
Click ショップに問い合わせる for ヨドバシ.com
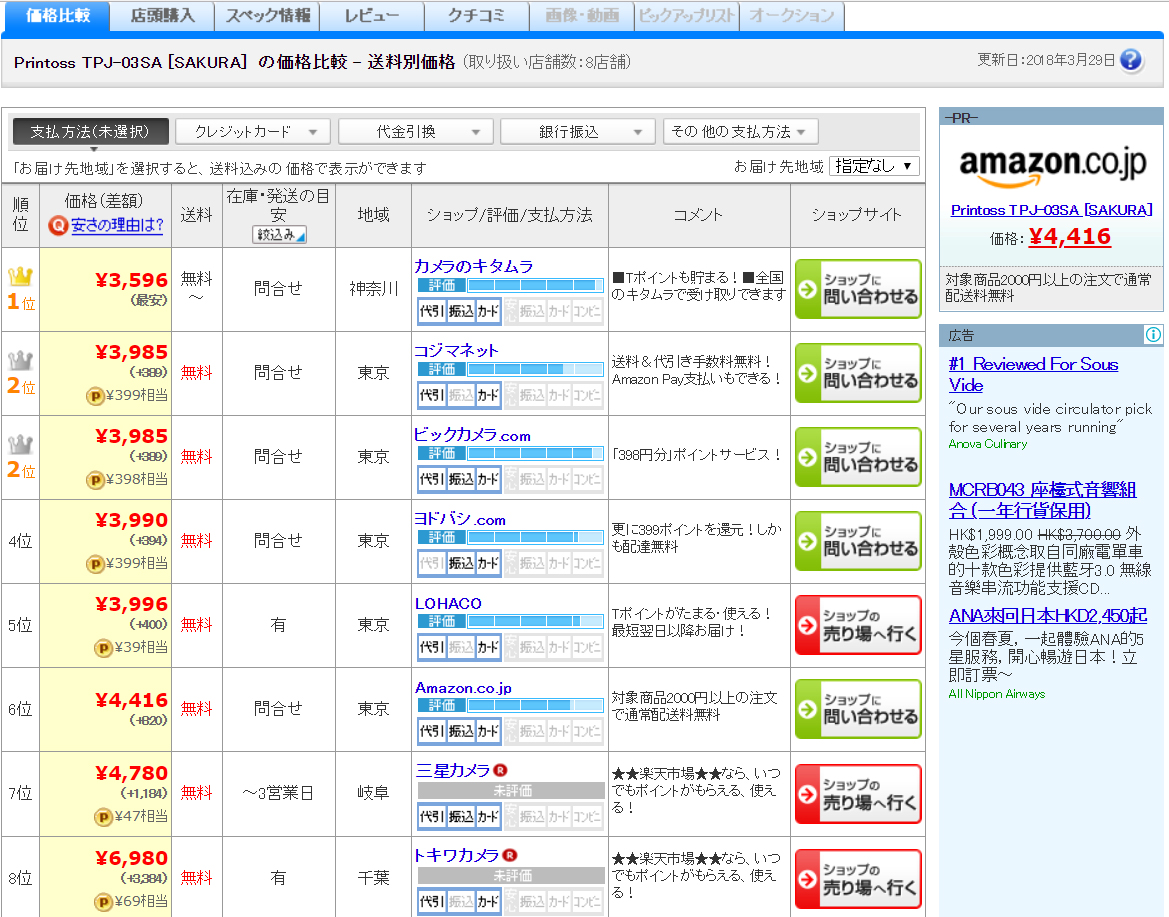point(858,541)
